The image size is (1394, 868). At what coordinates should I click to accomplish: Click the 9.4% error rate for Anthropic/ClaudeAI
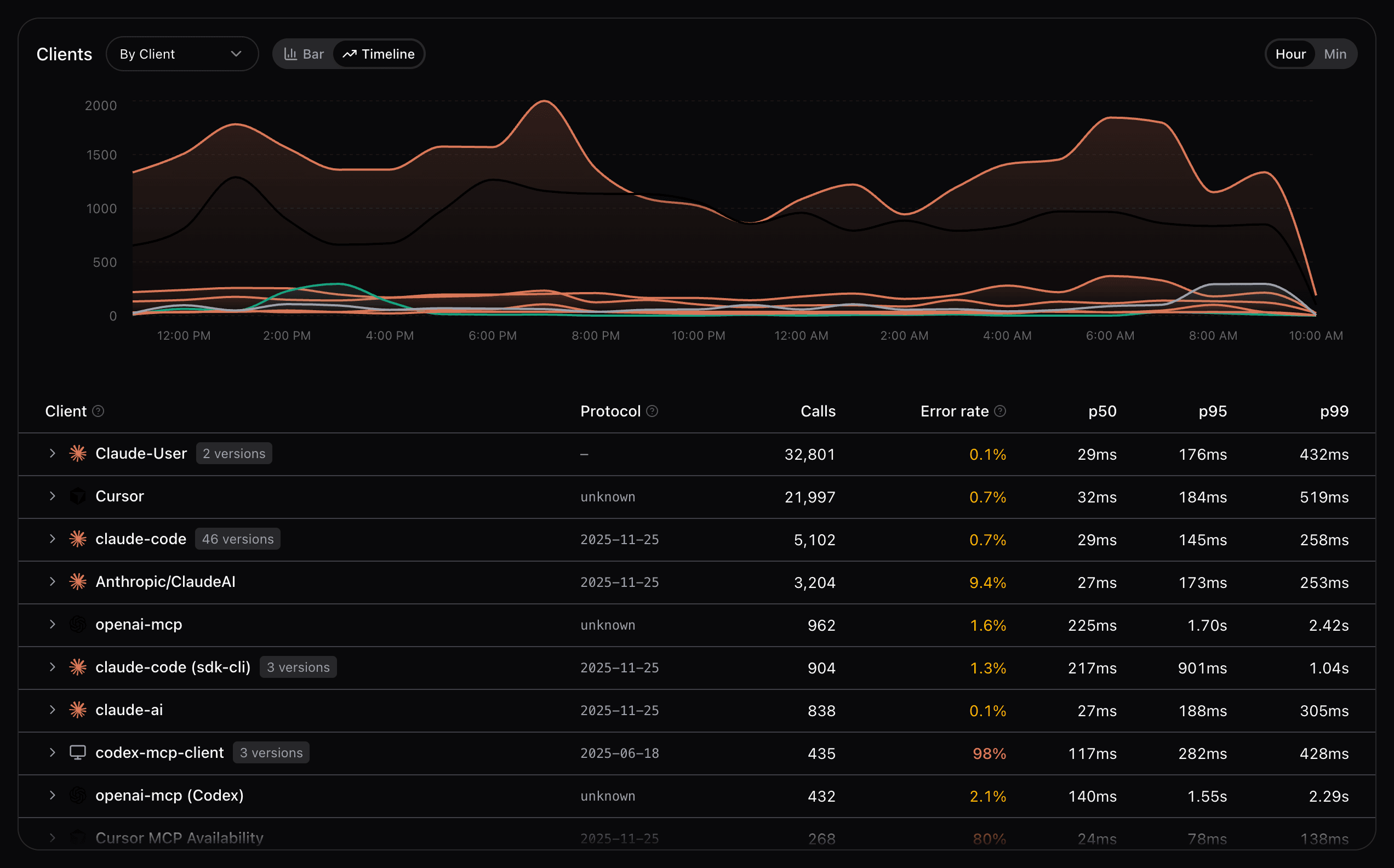point(987,583)
